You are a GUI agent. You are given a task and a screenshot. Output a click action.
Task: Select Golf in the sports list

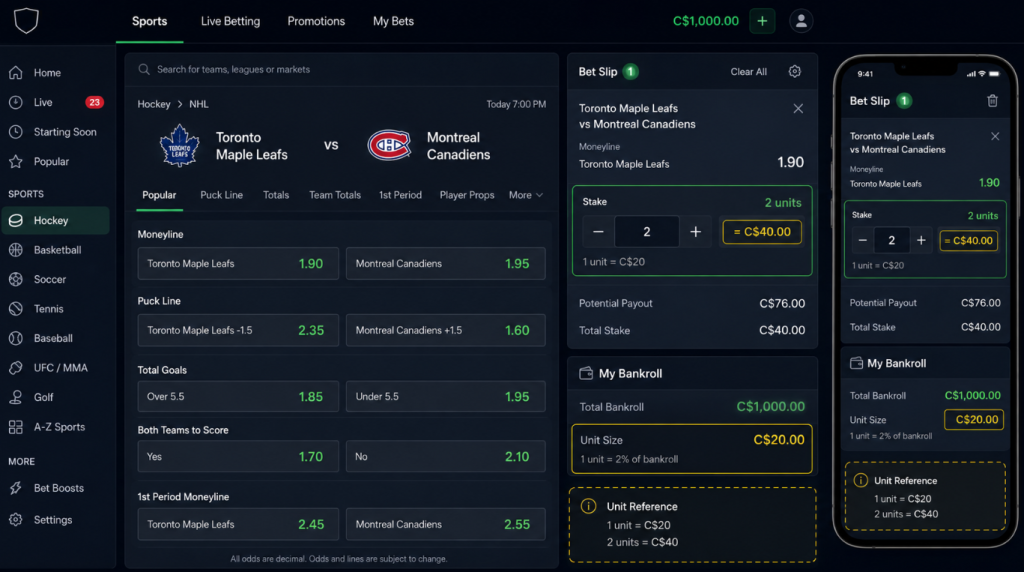(x=56, y=397)
